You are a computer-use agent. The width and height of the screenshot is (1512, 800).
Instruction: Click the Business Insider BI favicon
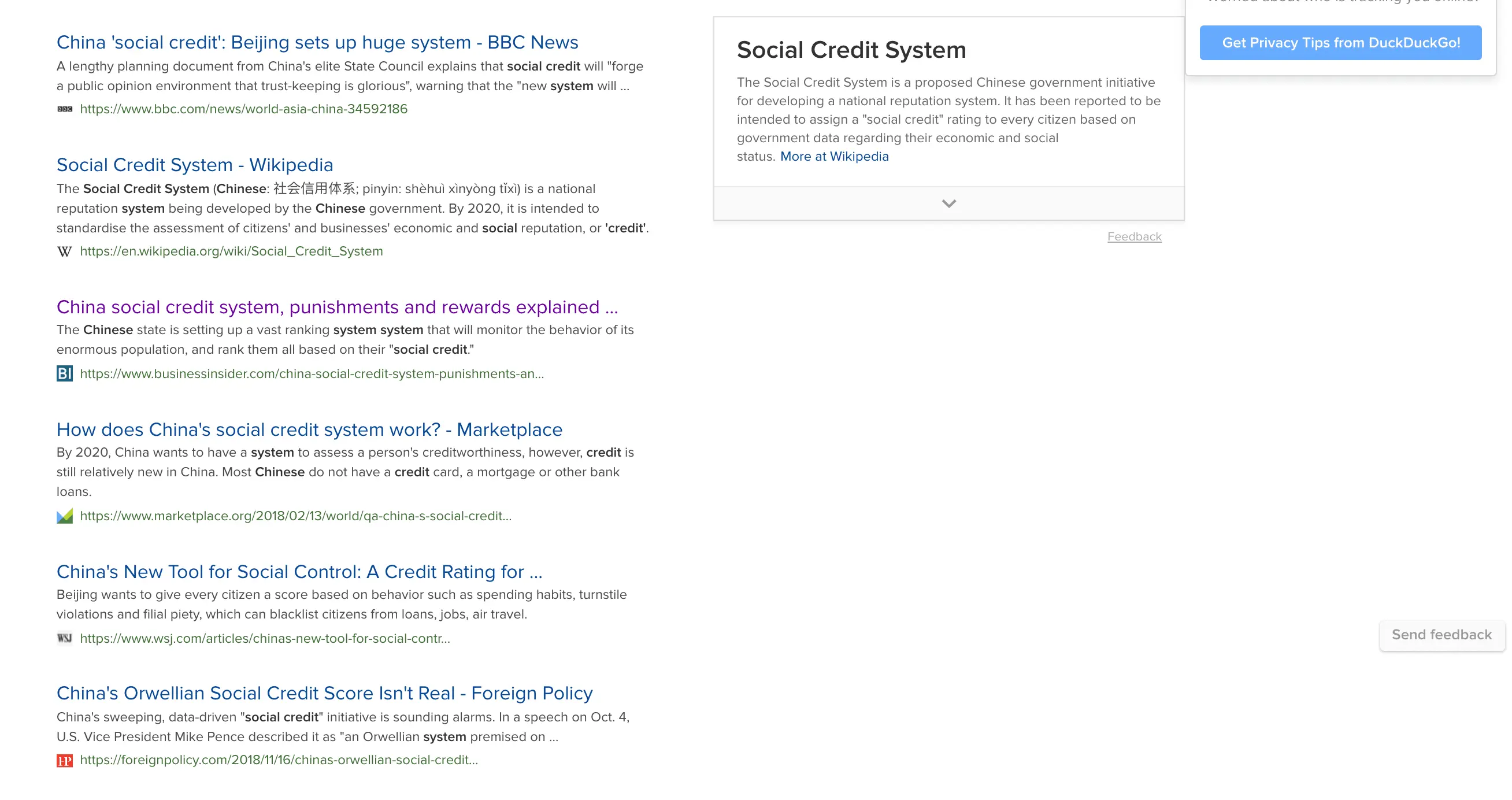[x=65, y=373]
